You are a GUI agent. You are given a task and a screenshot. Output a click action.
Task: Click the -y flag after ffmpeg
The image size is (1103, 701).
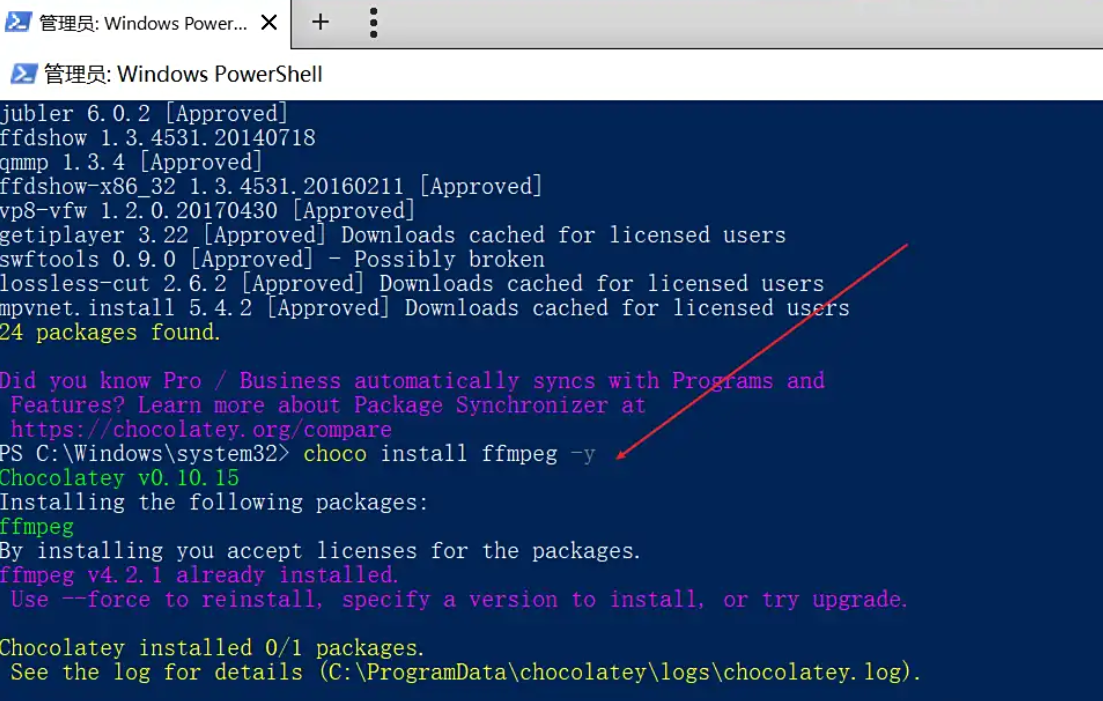click(582, 454)
